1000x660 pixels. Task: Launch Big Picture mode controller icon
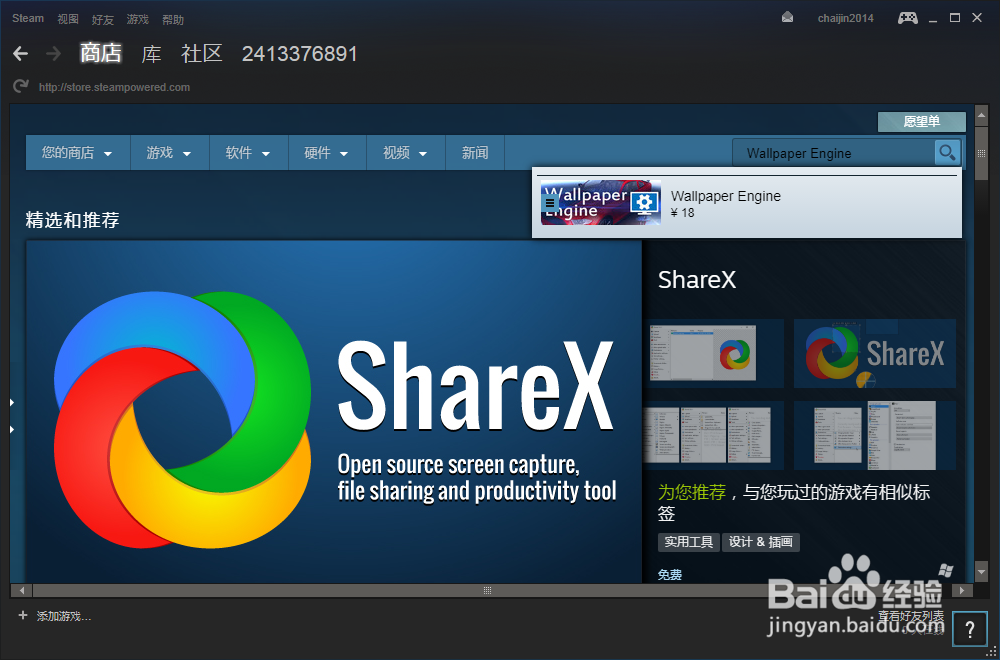pyautogui.click(x=908, y=18)
